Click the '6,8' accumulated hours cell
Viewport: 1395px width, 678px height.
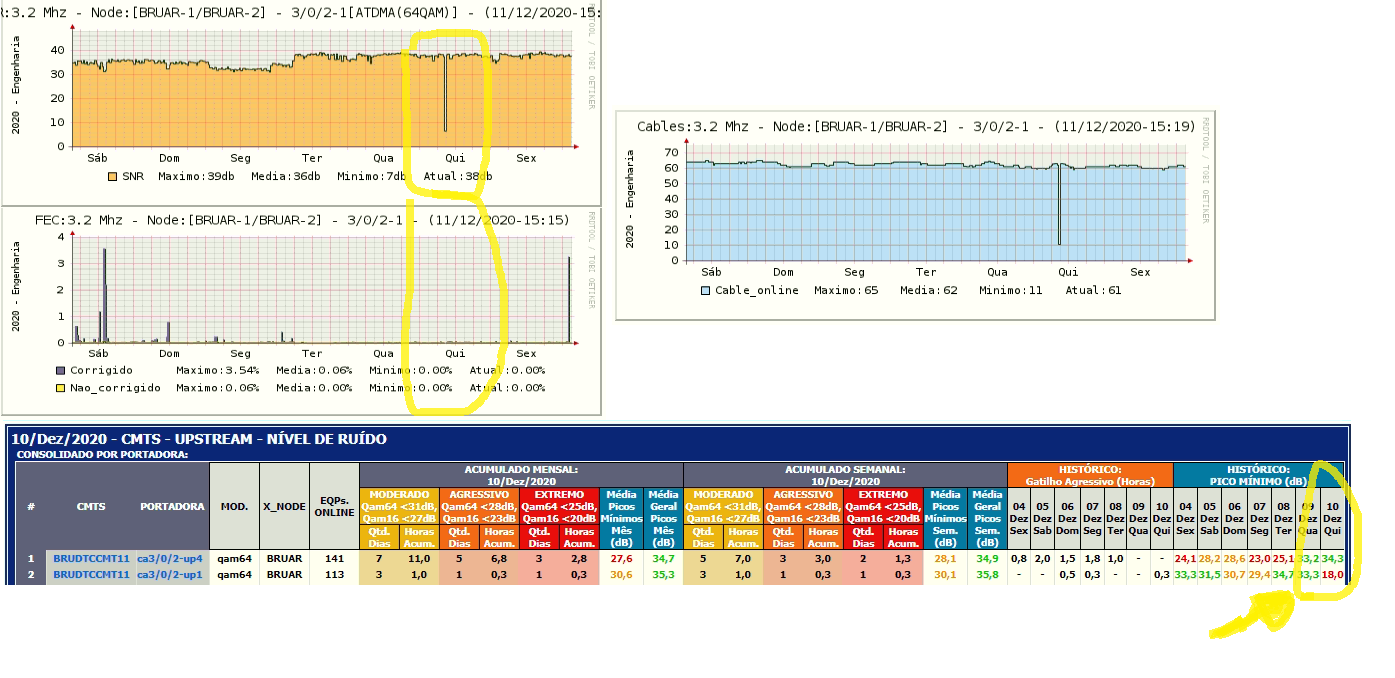coord(499,559)
